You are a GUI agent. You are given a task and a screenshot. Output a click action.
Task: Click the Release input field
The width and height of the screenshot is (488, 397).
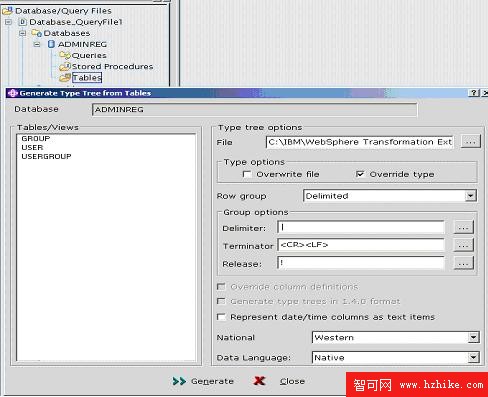pos(361,263)
